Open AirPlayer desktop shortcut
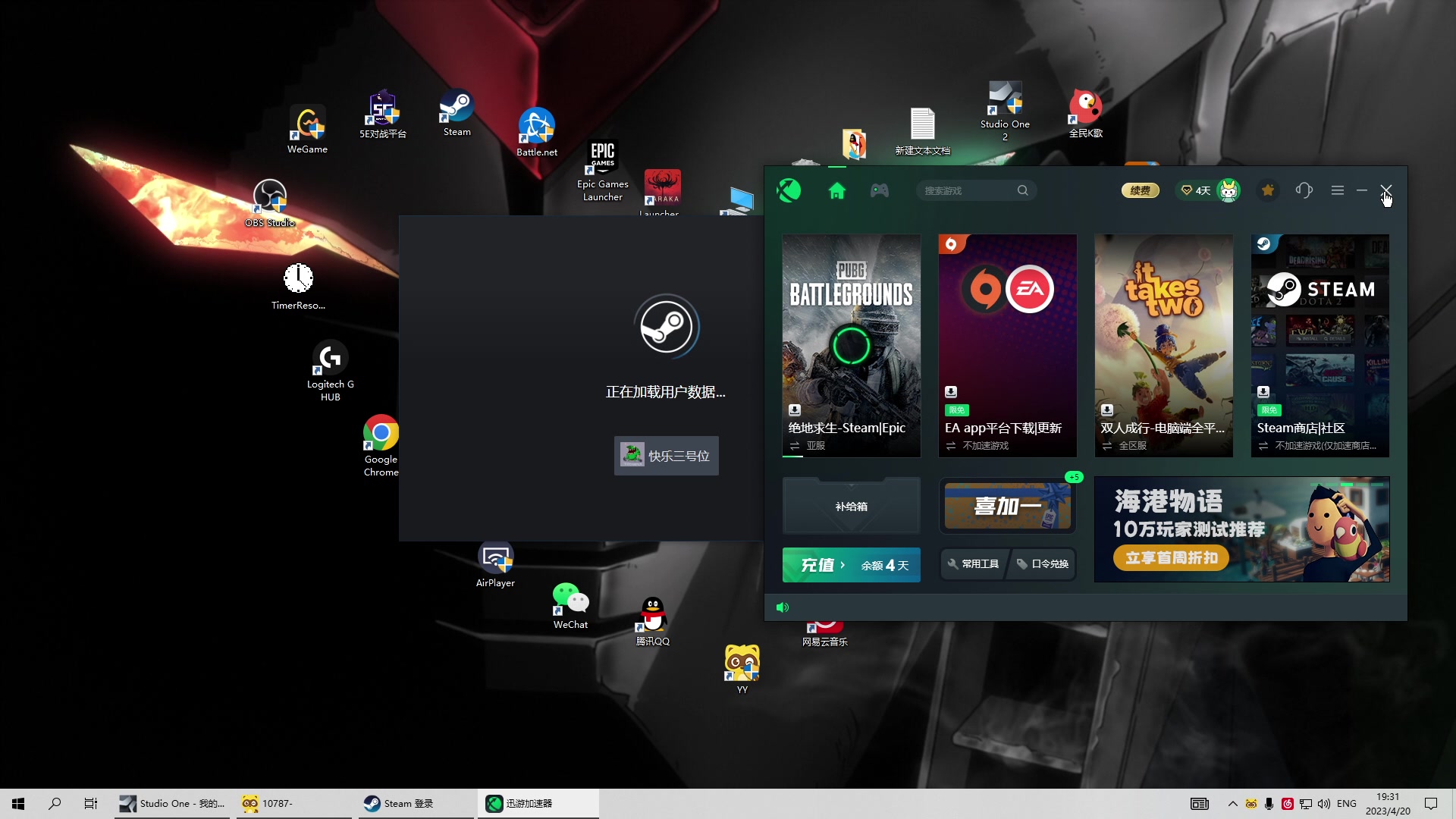This screenshot has width=1456, height=819. click(x=495, y=565)
